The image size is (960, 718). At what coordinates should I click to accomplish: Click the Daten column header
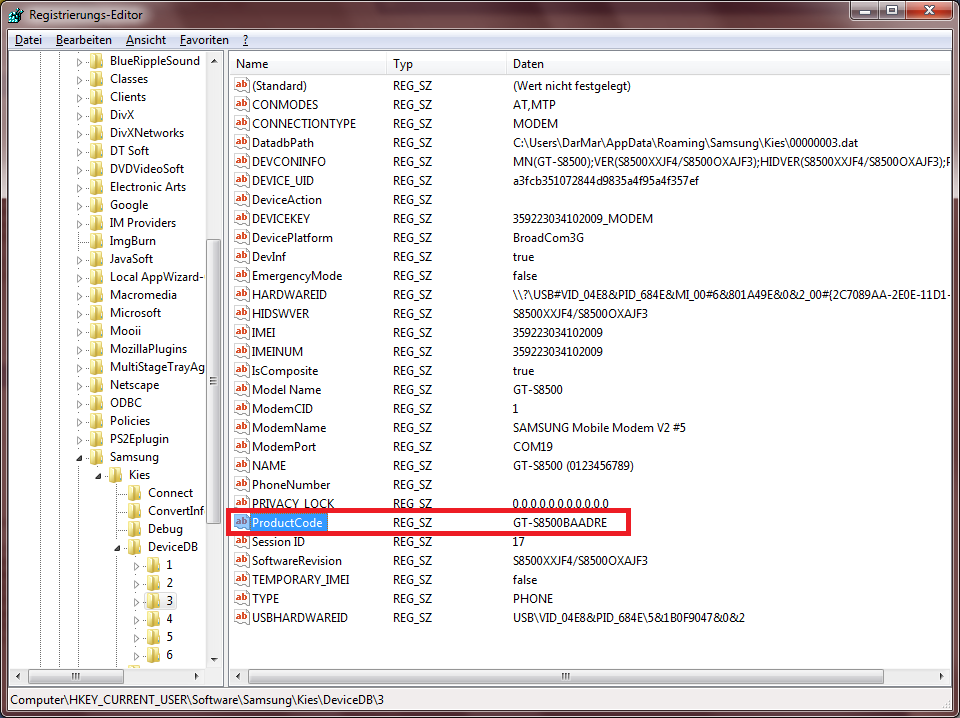pos(729,64)
